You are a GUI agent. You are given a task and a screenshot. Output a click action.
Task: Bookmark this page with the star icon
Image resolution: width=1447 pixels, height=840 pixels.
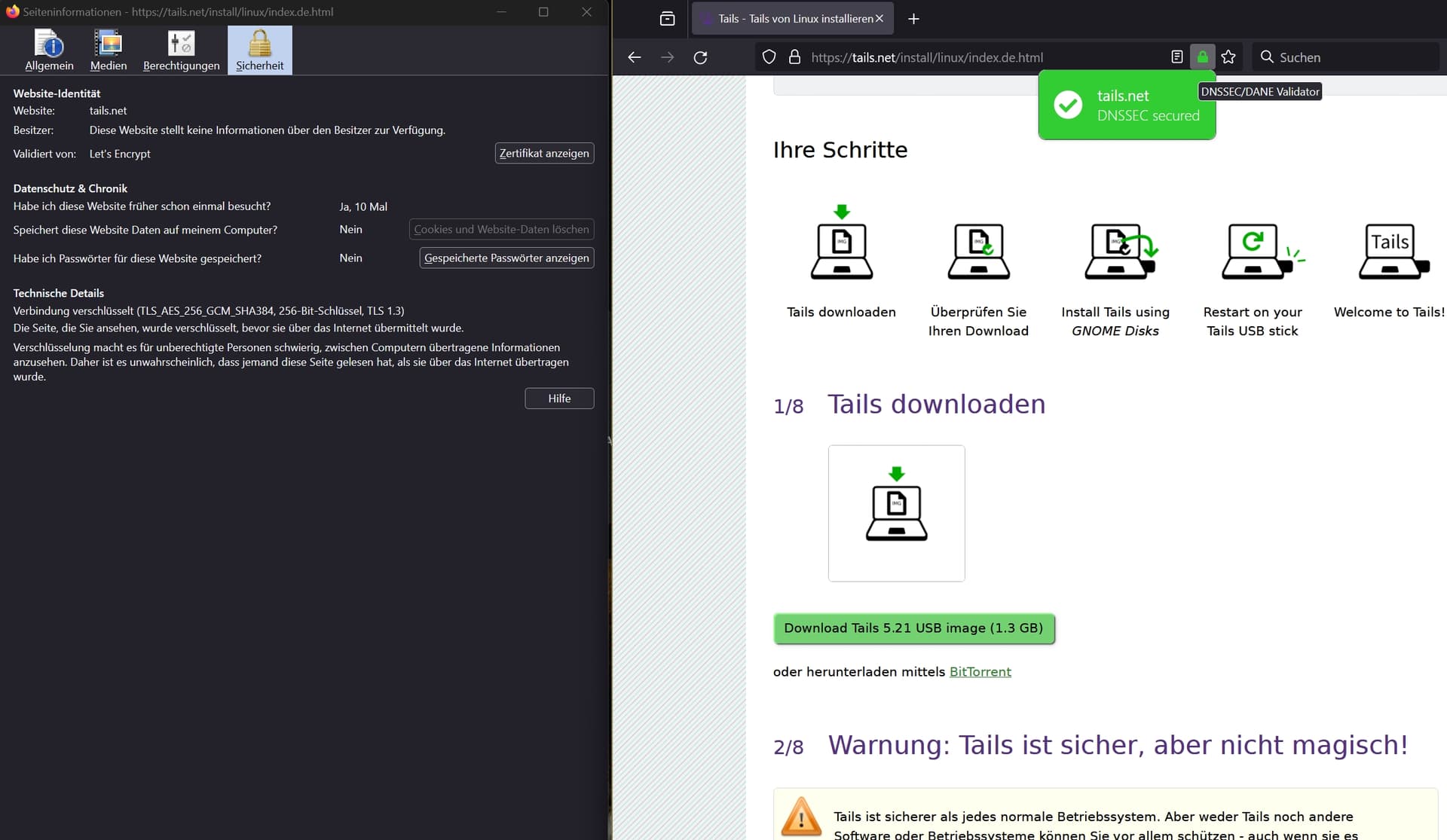tap(1228, 57)
